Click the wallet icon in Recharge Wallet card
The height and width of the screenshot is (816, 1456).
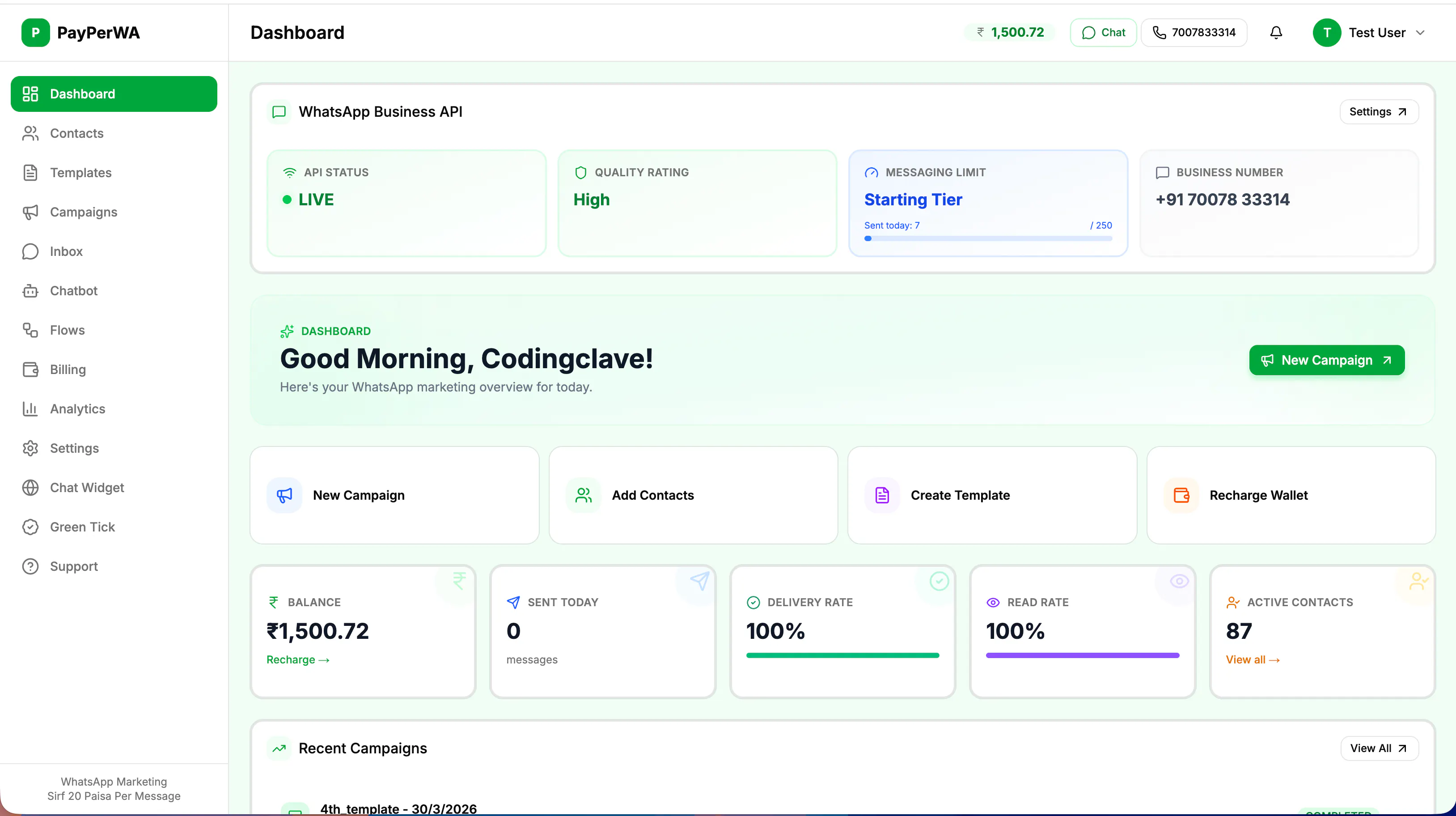(x=1181, y=495)
